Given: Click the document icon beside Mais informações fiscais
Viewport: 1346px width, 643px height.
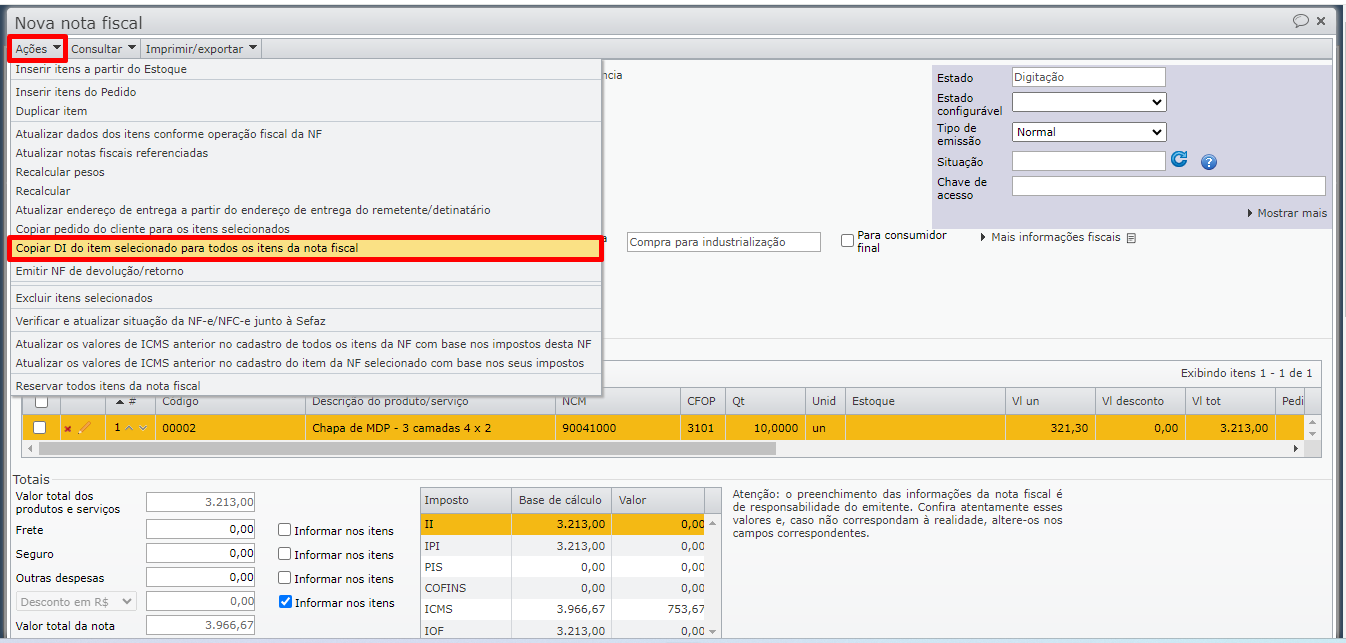Looking at the screenshot, I should pyautogui.click(x=1131, y=238).
